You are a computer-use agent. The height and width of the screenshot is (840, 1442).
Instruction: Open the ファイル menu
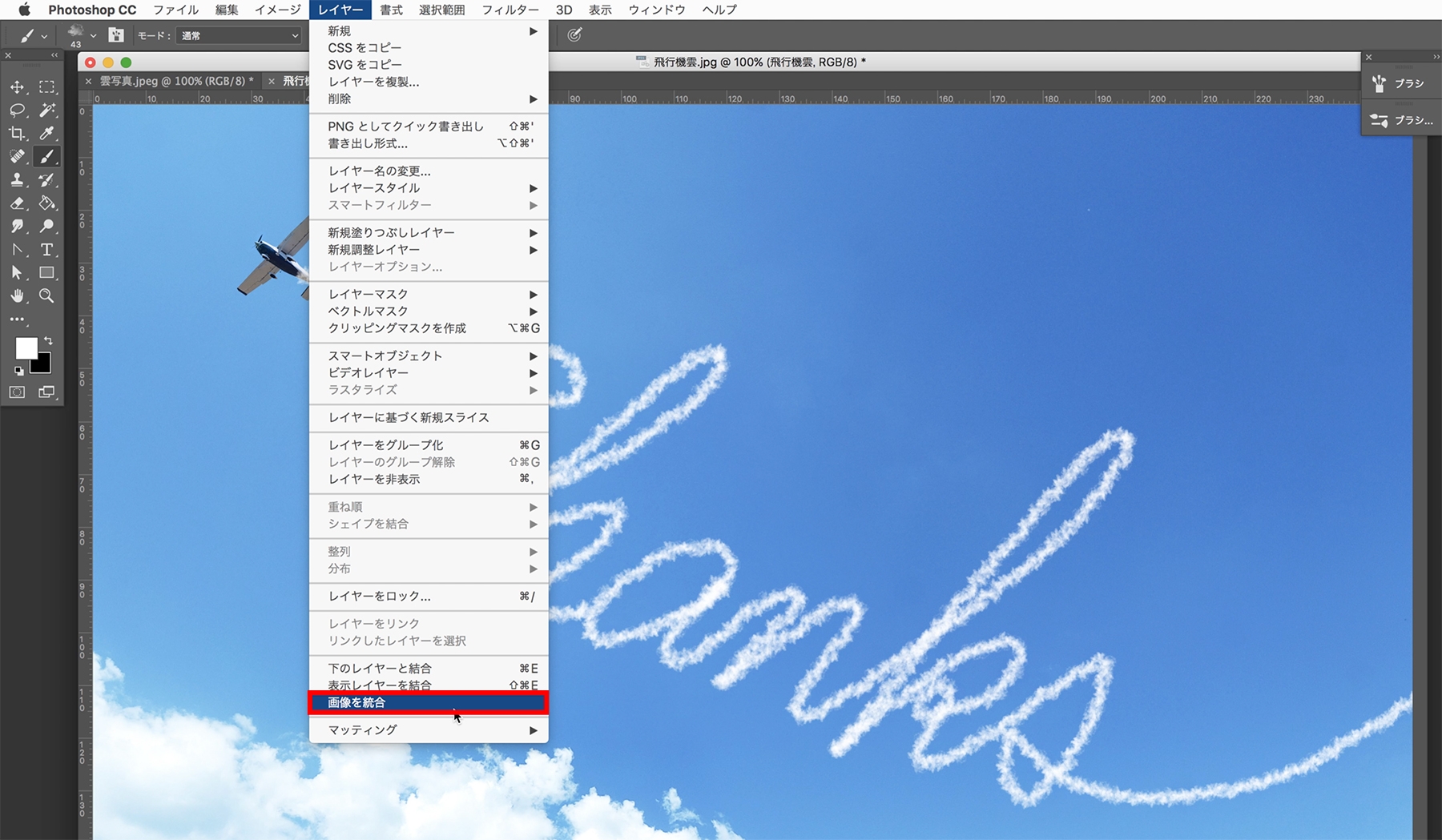176,10
